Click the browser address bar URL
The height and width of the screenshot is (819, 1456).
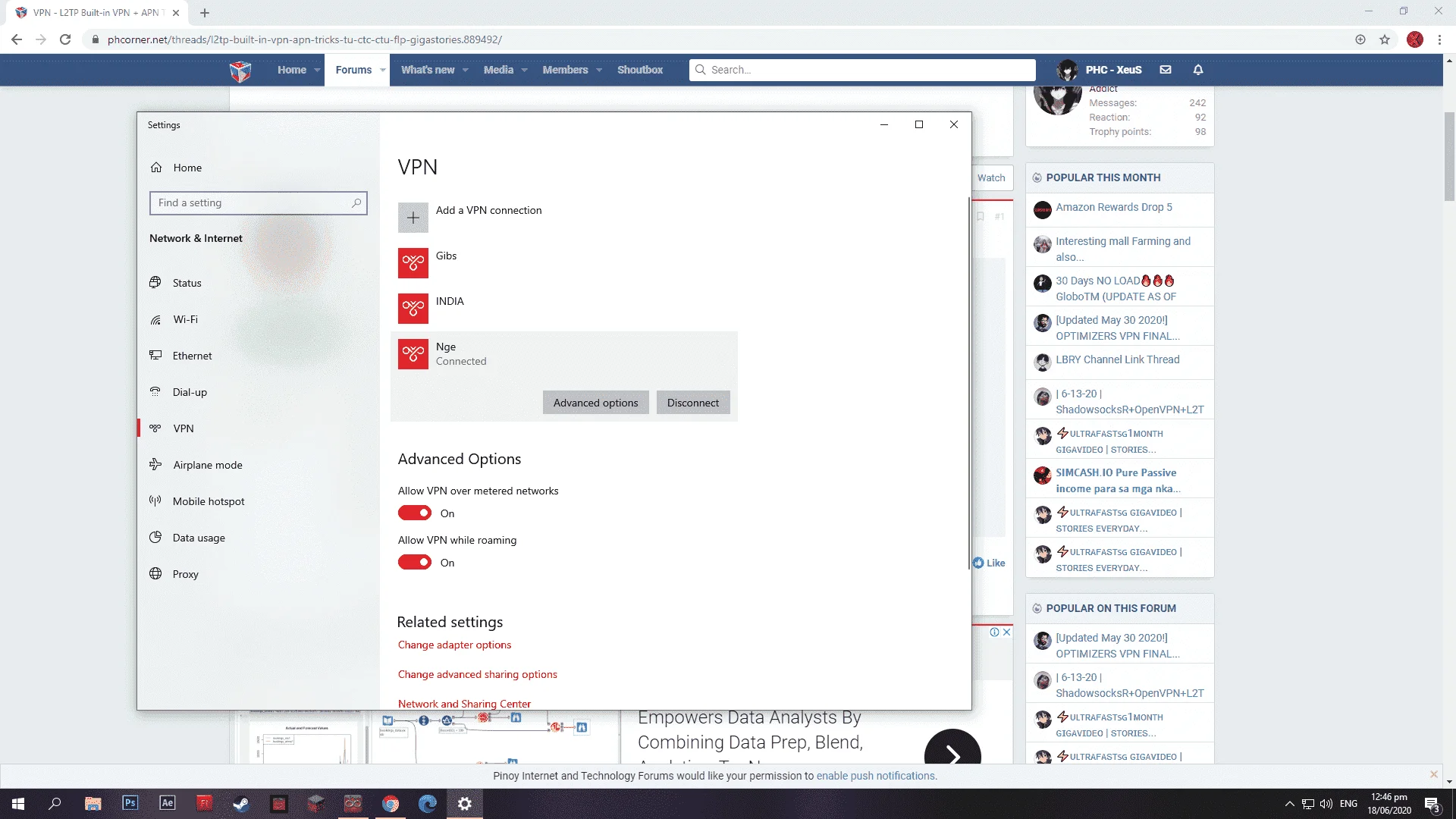[x=305, y=39]
